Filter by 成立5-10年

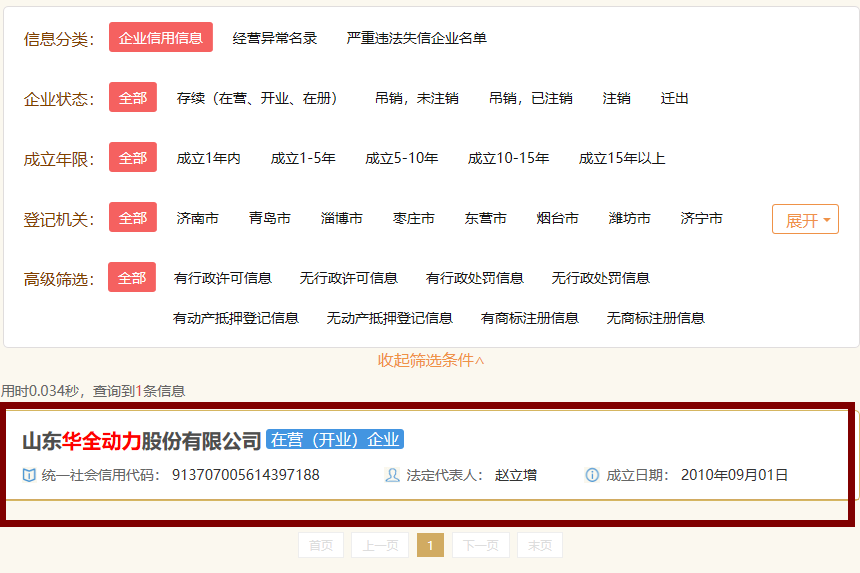(401, 158)
